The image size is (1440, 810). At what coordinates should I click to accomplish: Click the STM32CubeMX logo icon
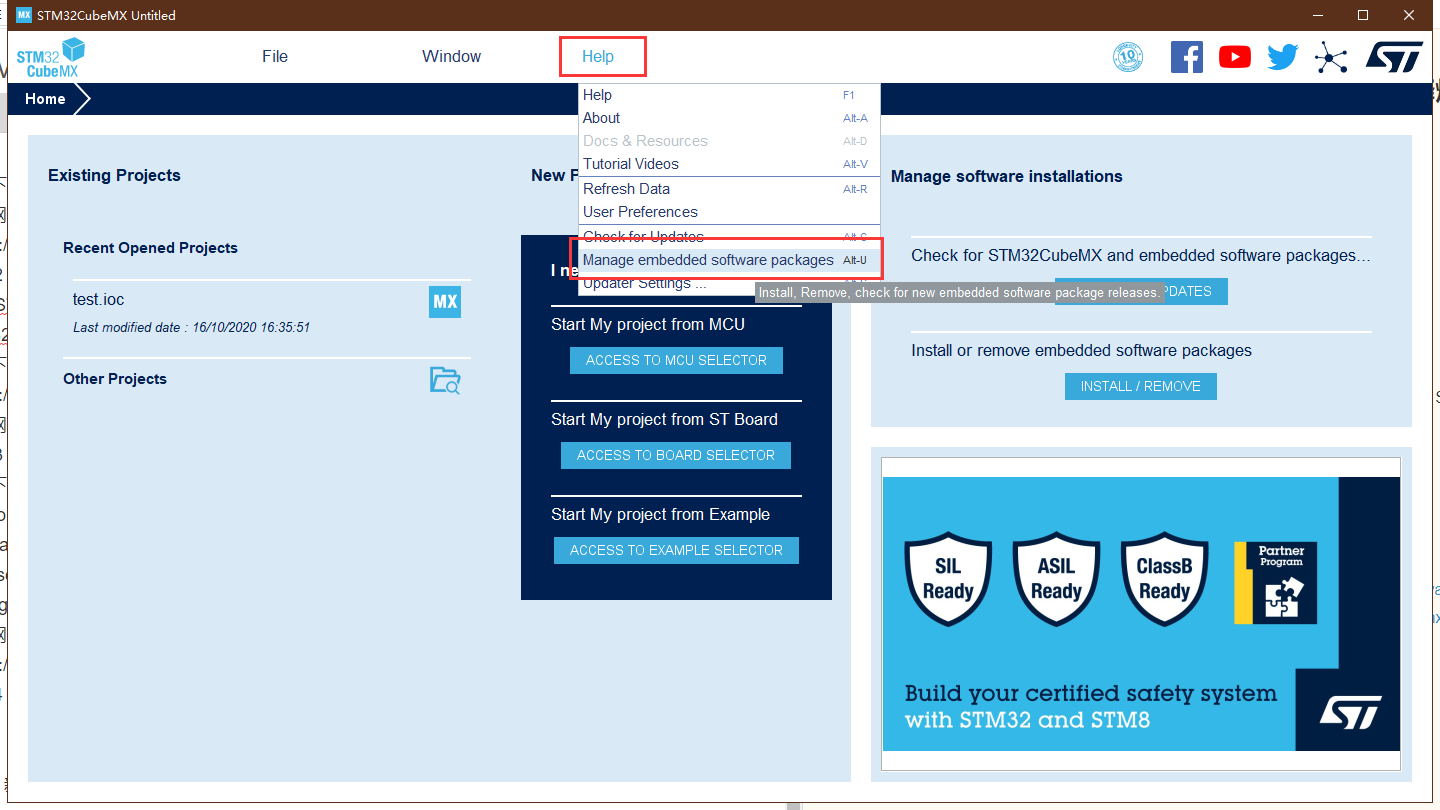pos(50,57)
